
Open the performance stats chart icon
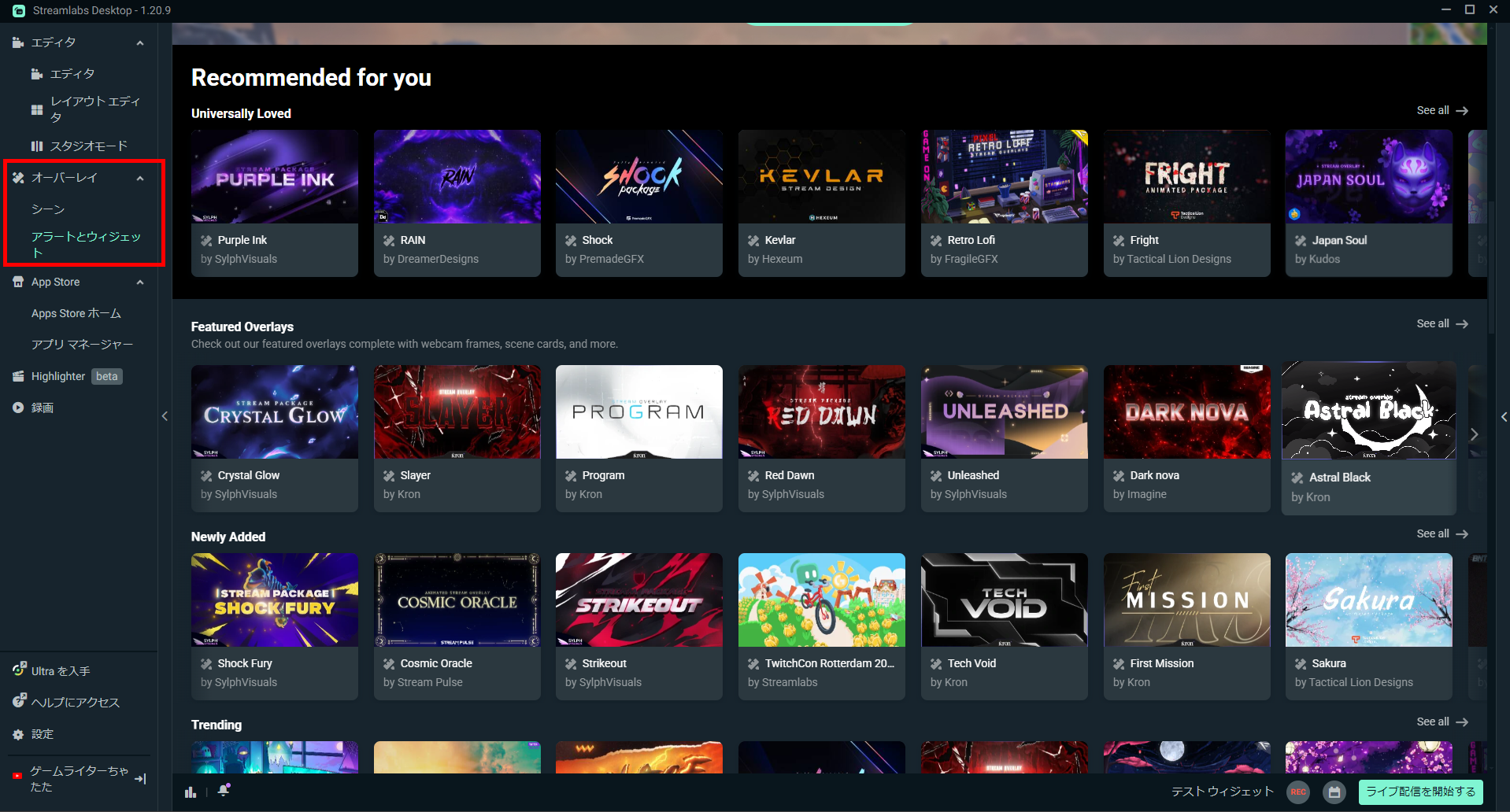pos(191,792)
